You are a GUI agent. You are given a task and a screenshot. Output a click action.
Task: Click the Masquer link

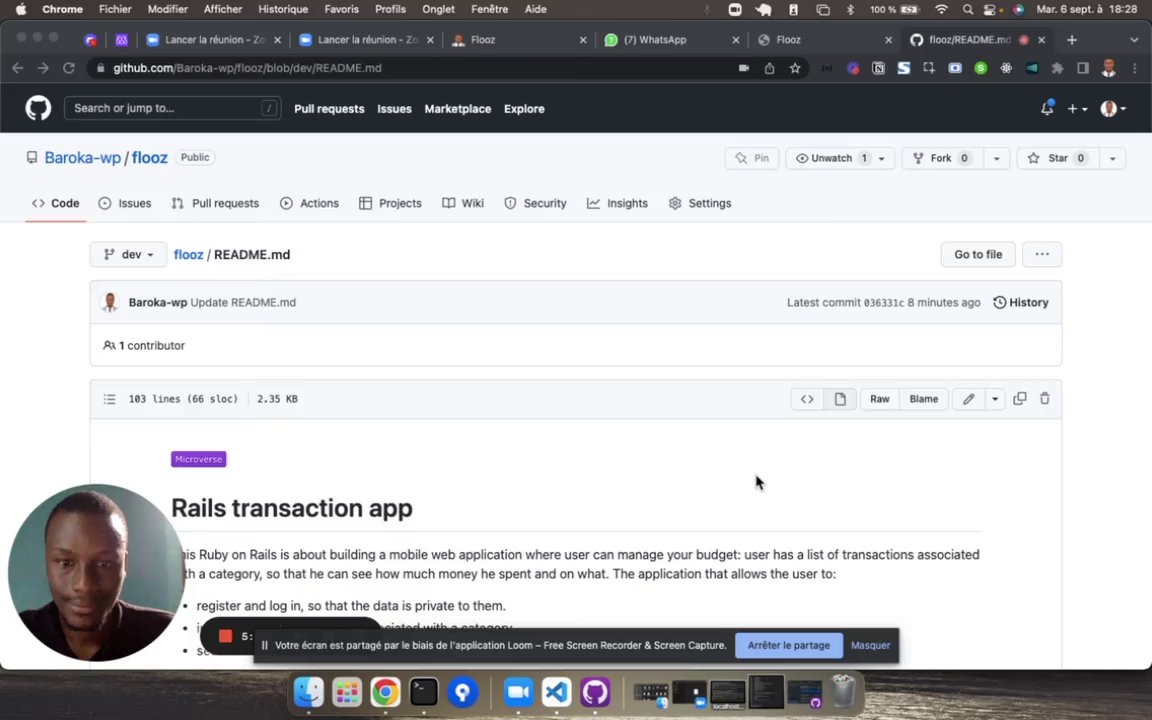point(870,645)
